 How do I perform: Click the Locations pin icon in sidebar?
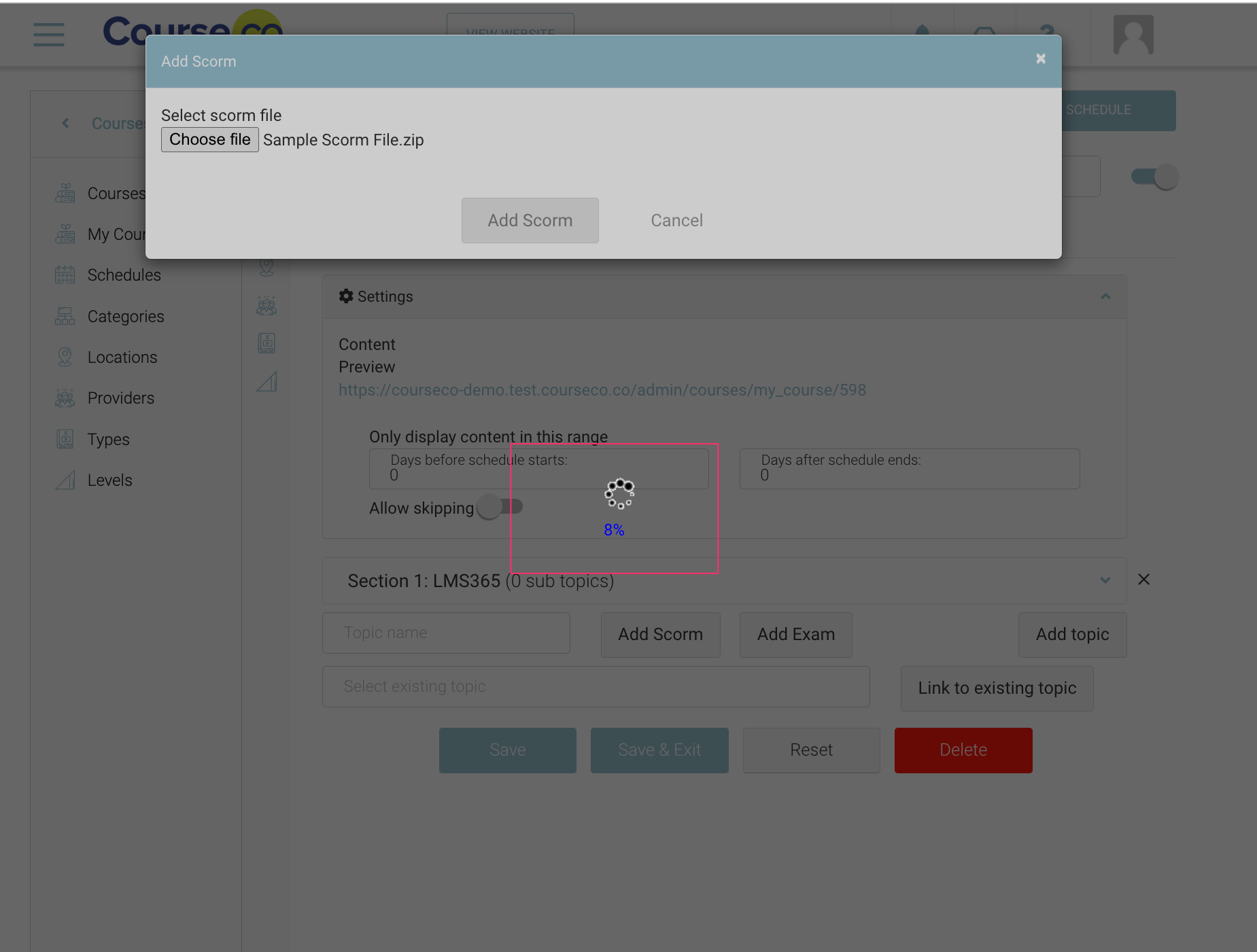(65, 357)
